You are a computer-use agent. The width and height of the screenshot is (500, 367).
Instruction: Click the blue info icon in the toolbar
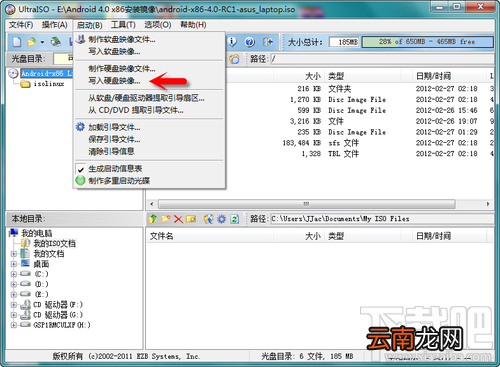(232, 42)
